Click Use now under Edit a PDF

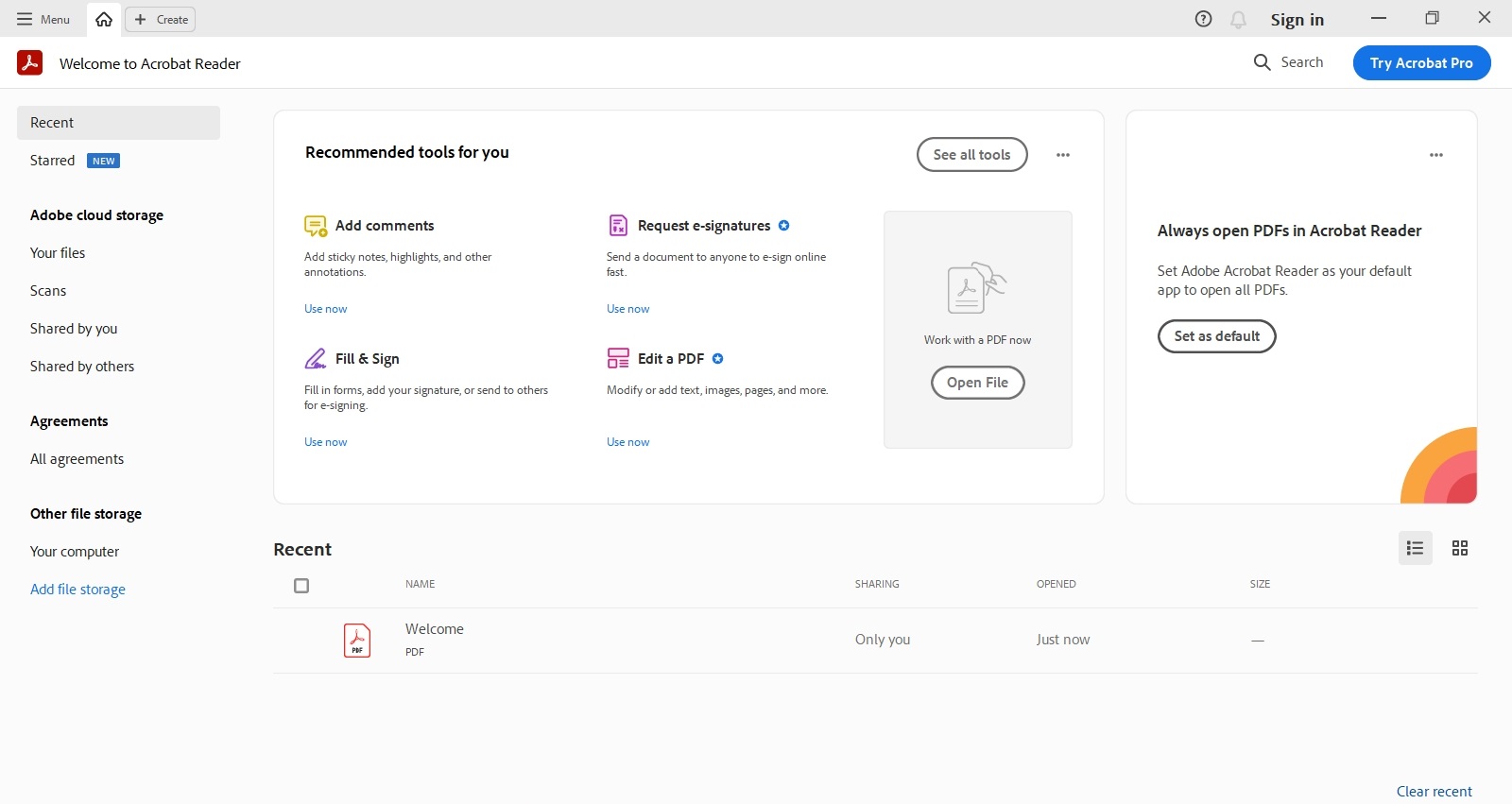(627, 442)
